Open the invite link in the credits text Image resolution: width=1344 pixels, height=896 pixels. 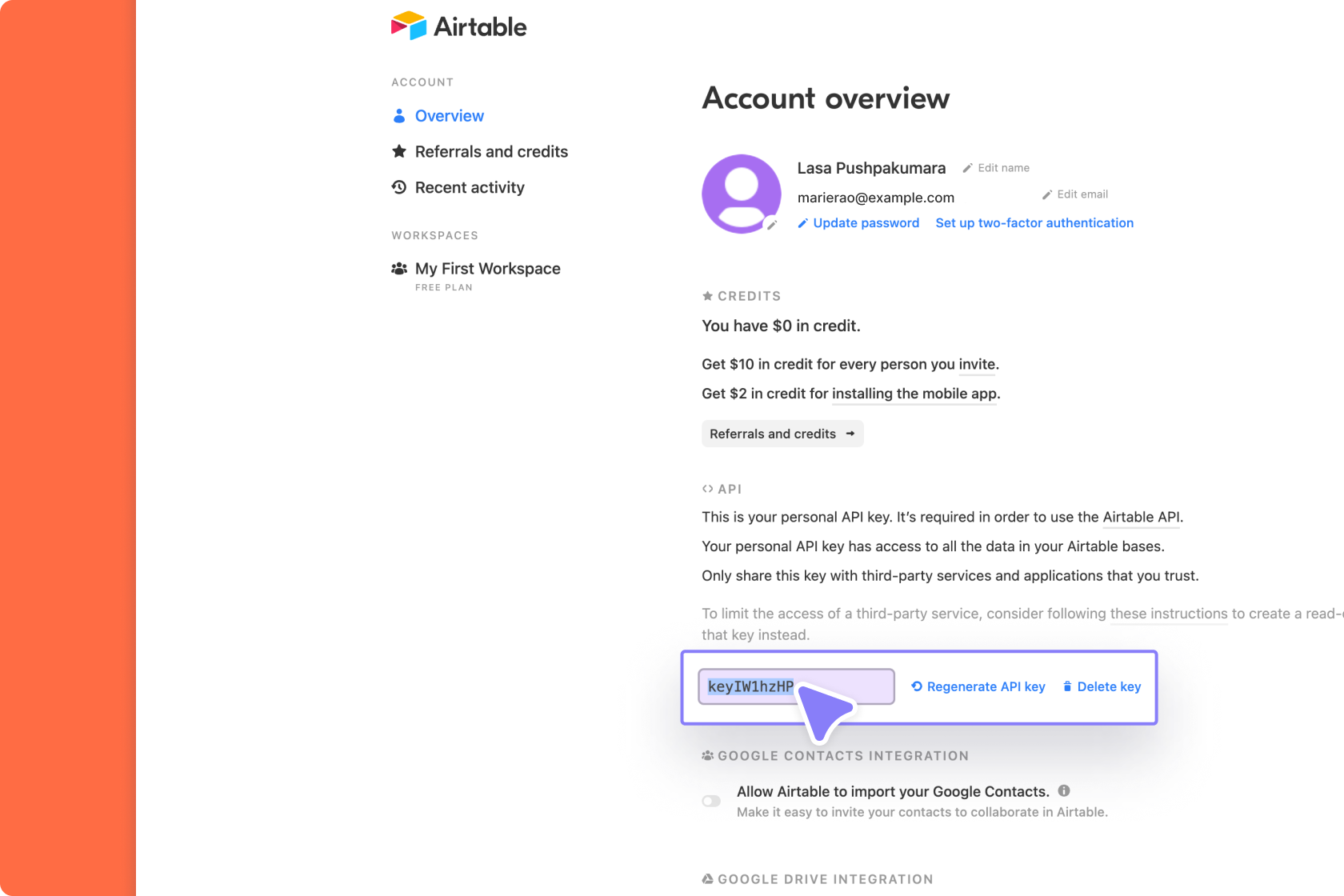(x=976, y=364)
